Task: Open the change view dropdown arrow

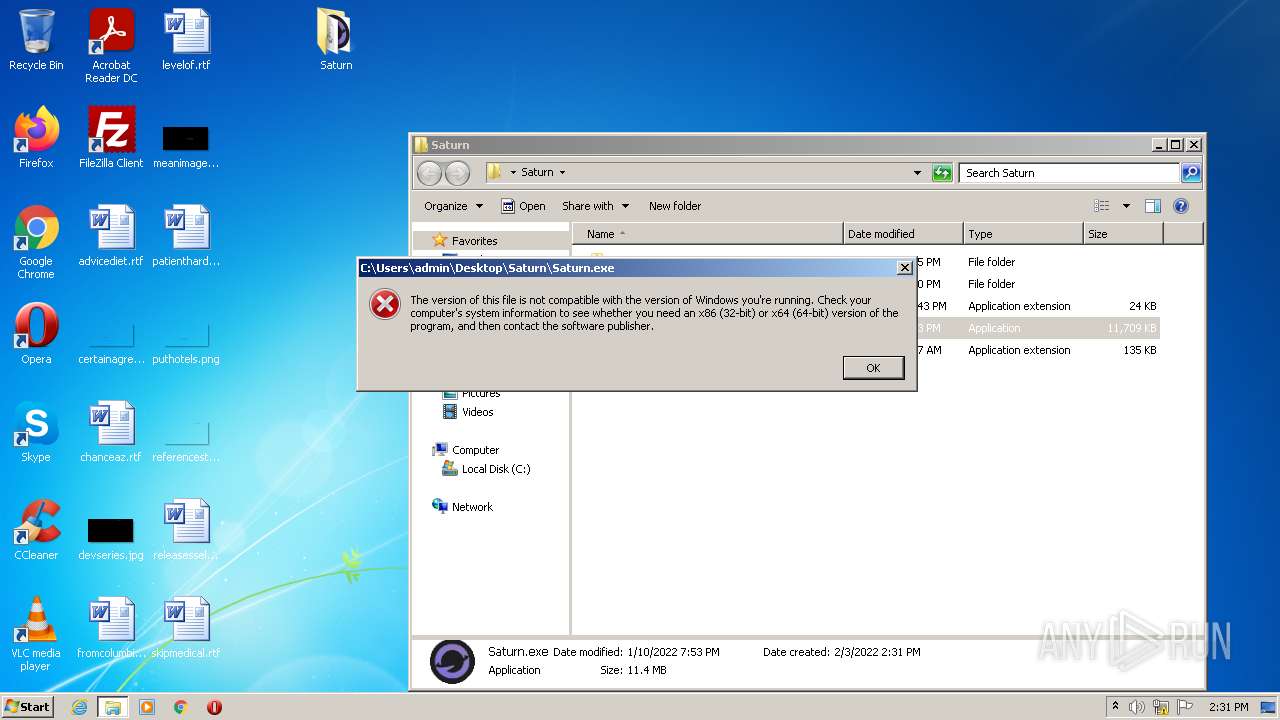Action: [1126, 206]
